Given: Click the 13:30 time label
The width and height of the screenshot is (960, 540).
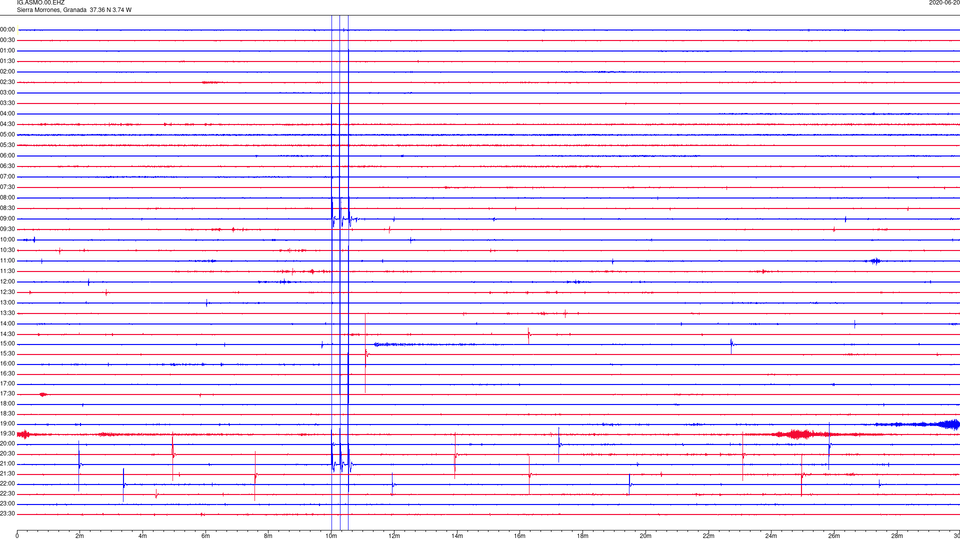Looking at the screenshot, I should click(x=8, y=313).
